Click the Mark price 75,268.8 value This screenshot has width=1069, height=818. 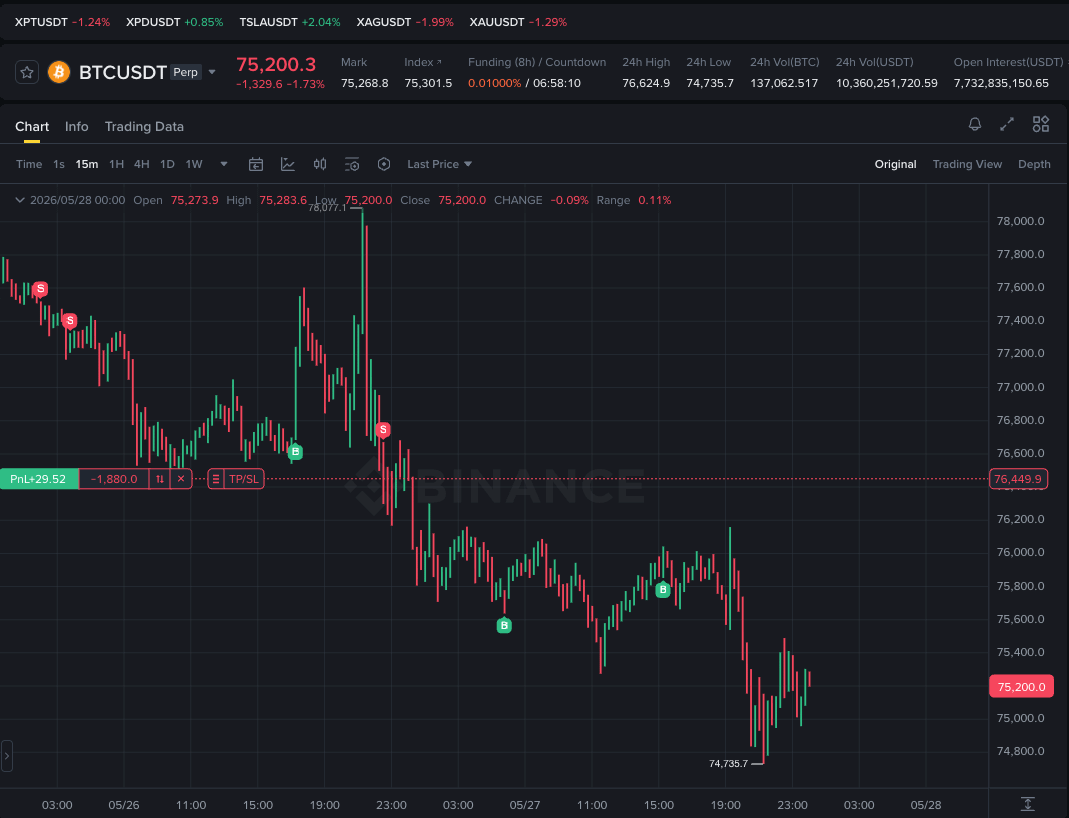click(365, 83)
